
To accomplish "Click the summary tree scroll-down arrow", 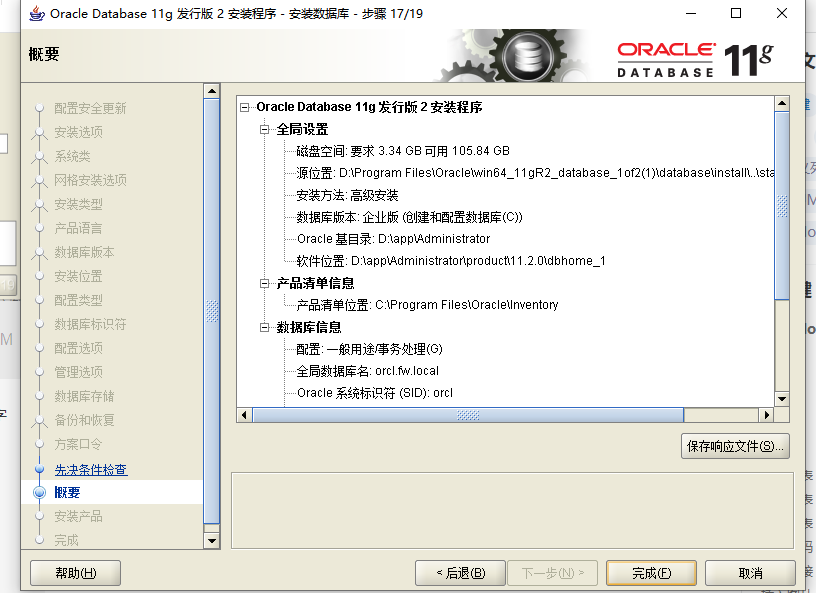I will click(782, 399).
